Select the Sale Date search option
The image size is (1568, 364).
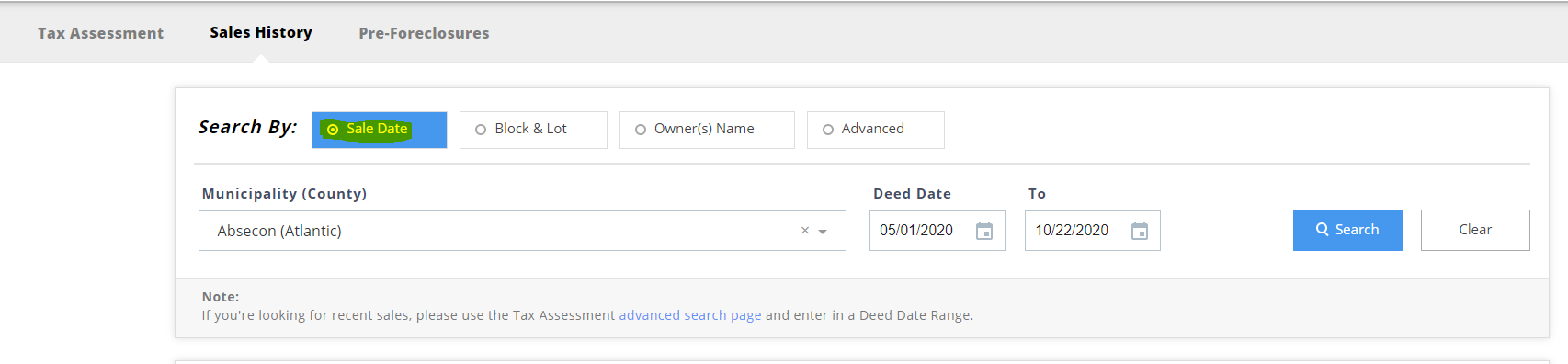pyautogui.click(x=380, y=130)
